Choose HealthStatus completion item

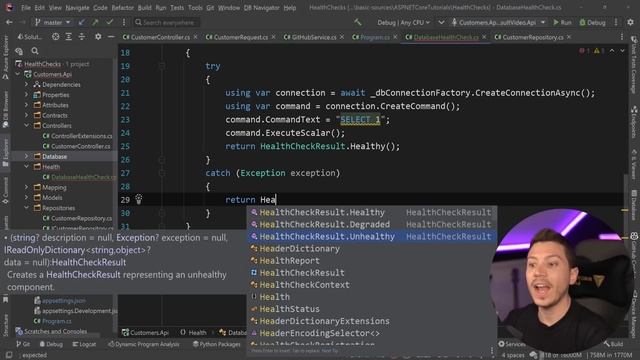pyautogui.click(x=371, y=309)
